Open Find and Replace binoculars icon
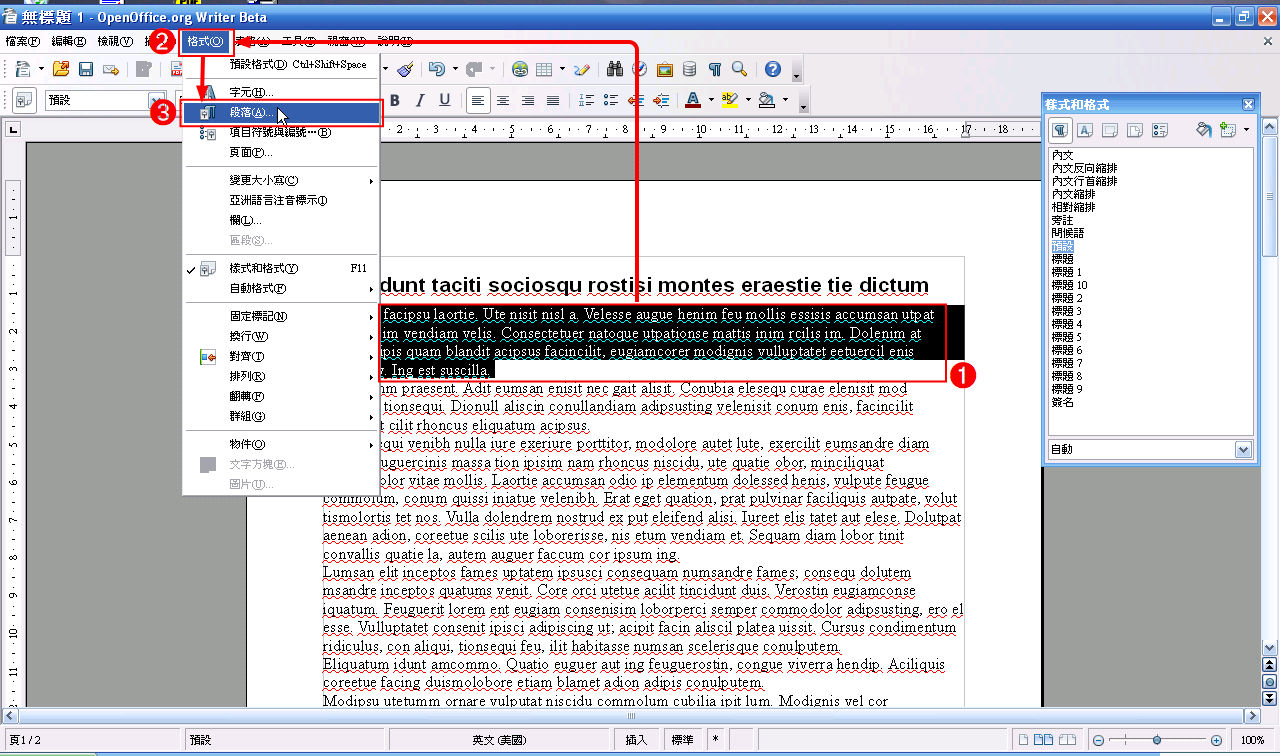1280x756 pixels. (x=616, y=69)
